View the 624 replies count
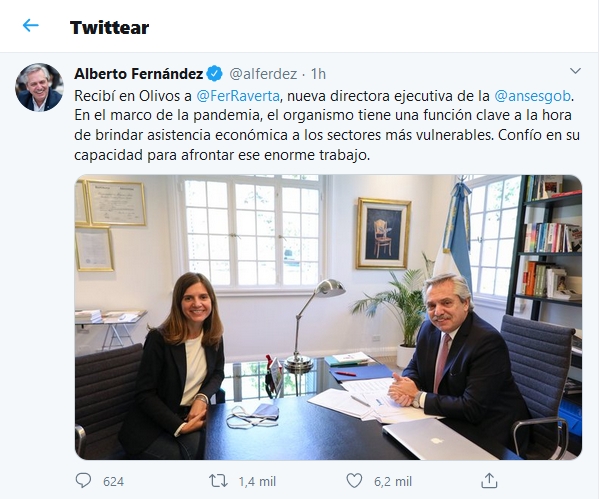Image resolution: width=604 pixels, height=499 pixels. [113, 481]
